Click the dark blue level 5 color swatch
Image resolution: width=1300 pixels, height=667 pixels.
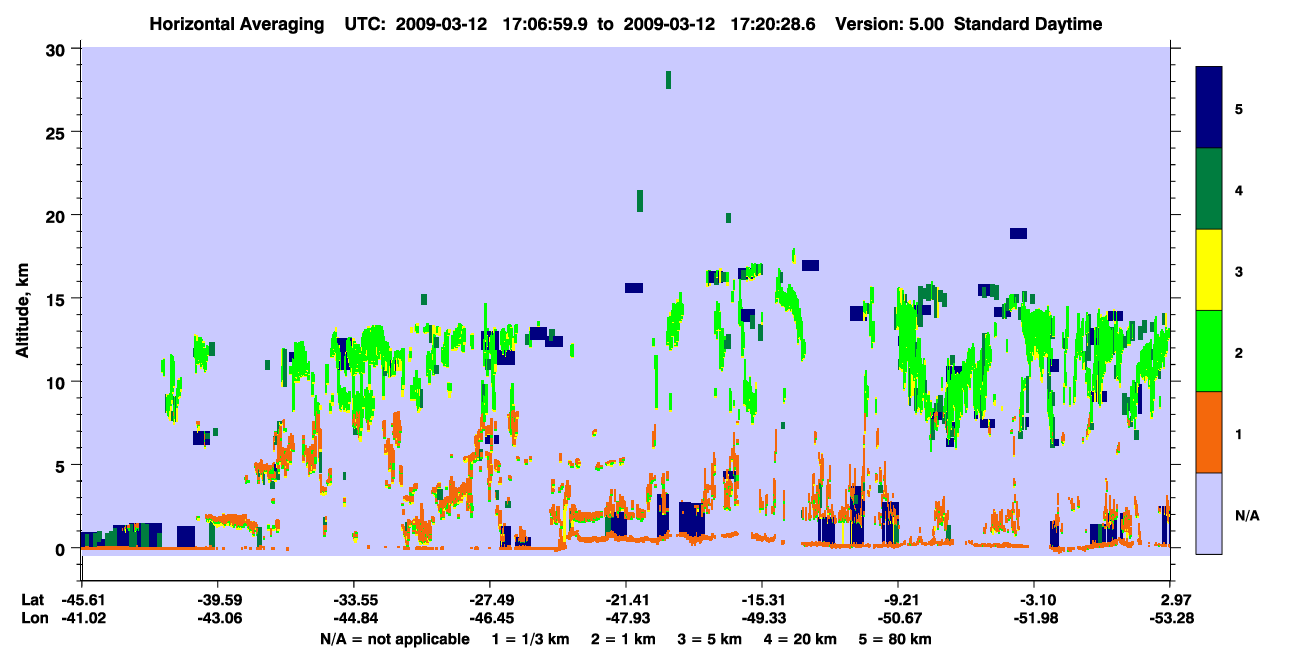(1209, 107)
